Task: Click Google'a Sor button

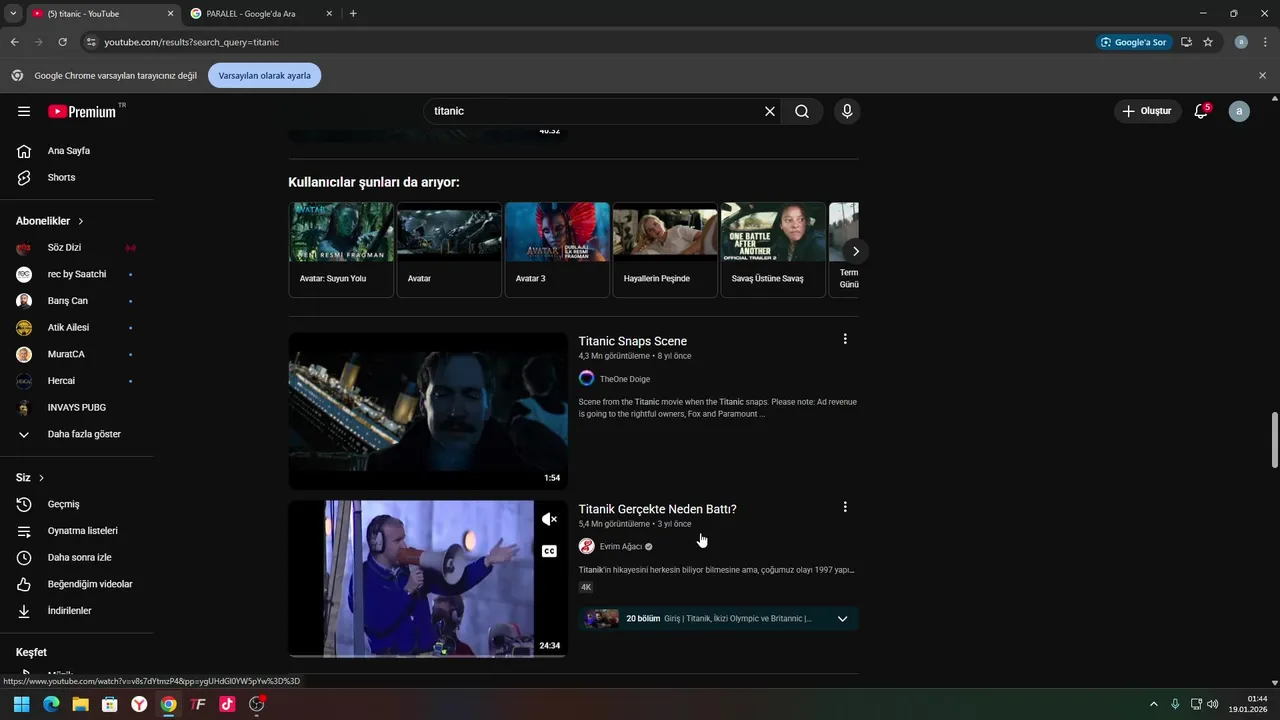Action: [1134, 42]
